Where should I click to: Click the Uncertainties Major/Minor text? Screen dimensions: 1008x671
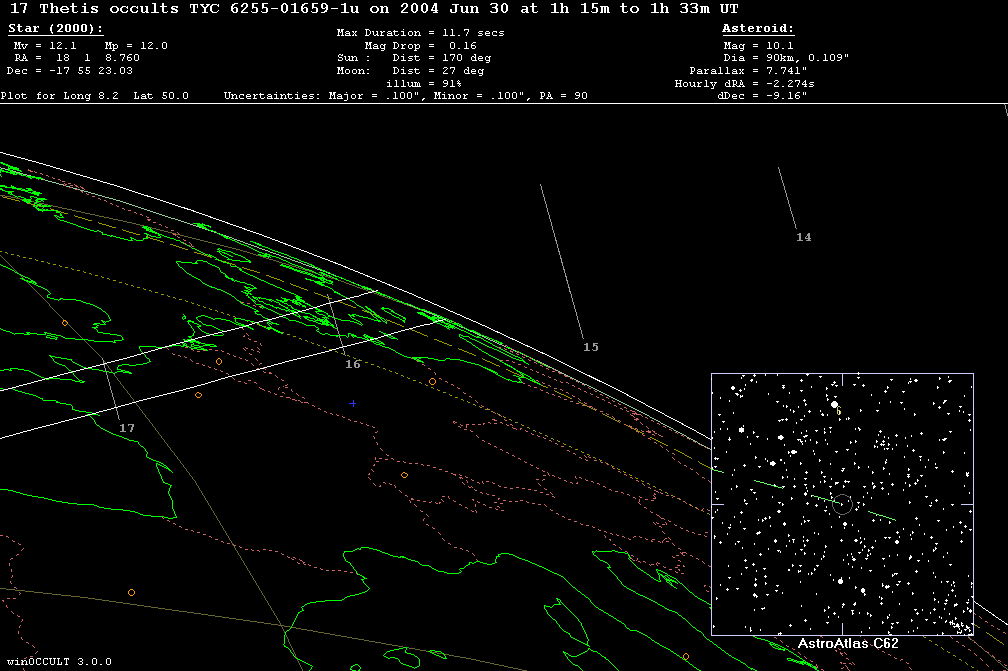(x=405, y=96)
